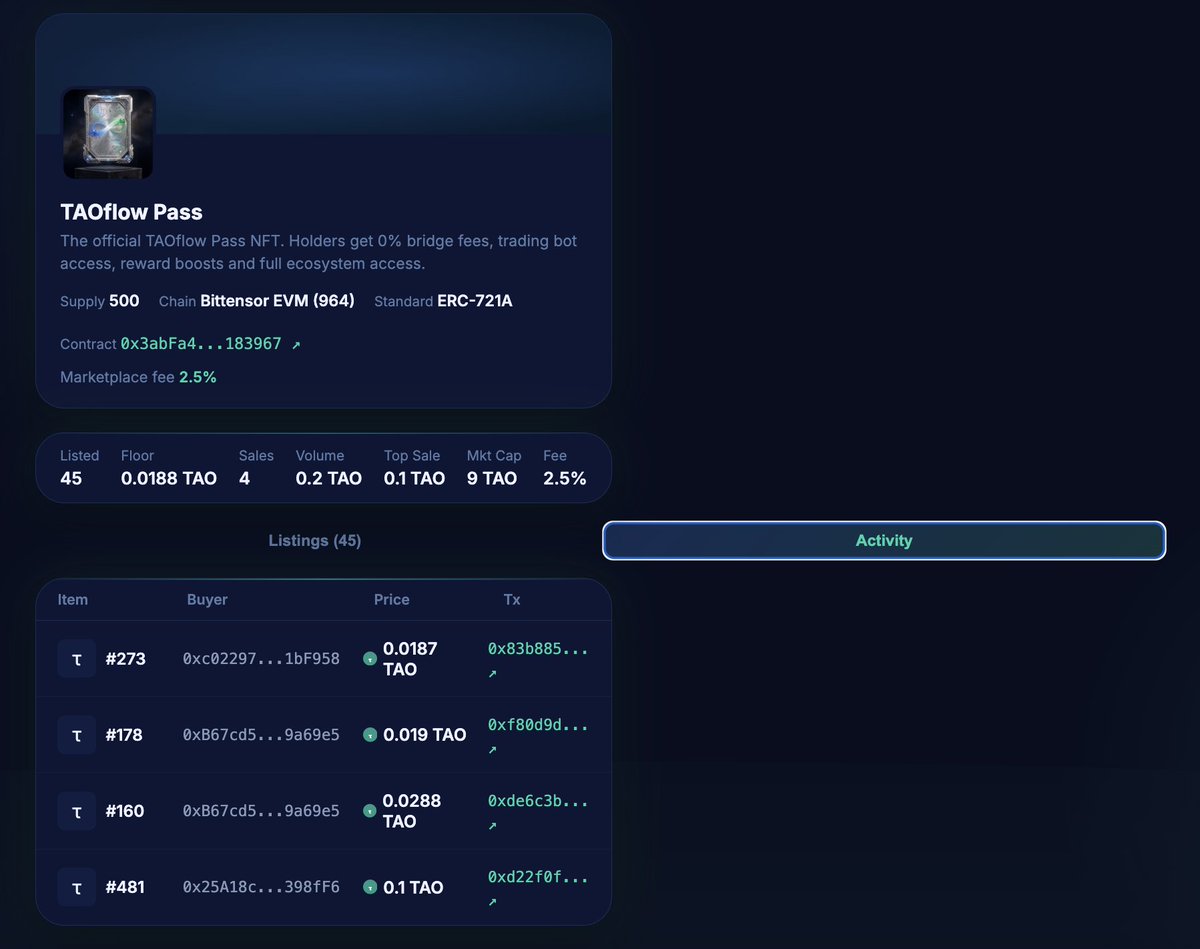Select item number #178
The image size is (1200, 949).
(125, 735)
